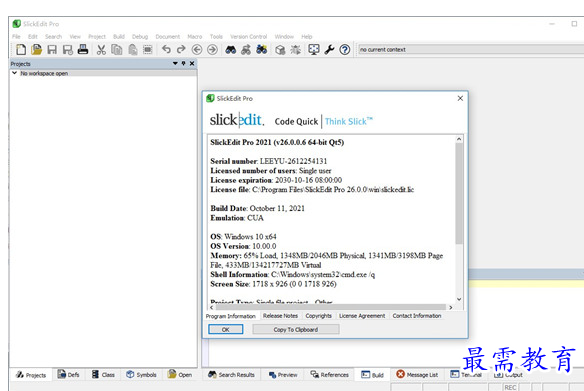Select the Open tool window tab

(x=180, y=375)
